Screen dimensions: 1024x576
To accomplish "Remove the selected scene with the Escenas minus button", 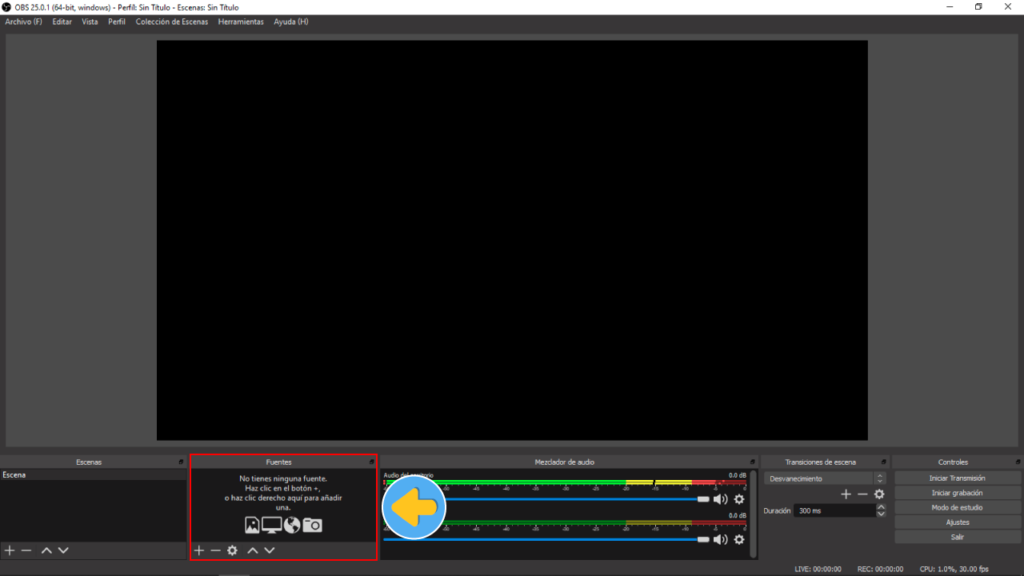I will coord(27,550).
